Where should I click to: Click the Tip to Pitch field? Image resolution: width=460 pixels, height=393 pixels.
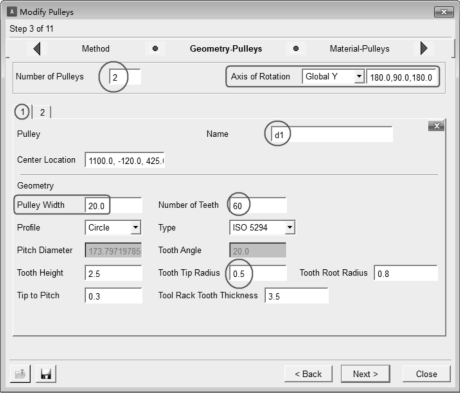click(113, 296)
